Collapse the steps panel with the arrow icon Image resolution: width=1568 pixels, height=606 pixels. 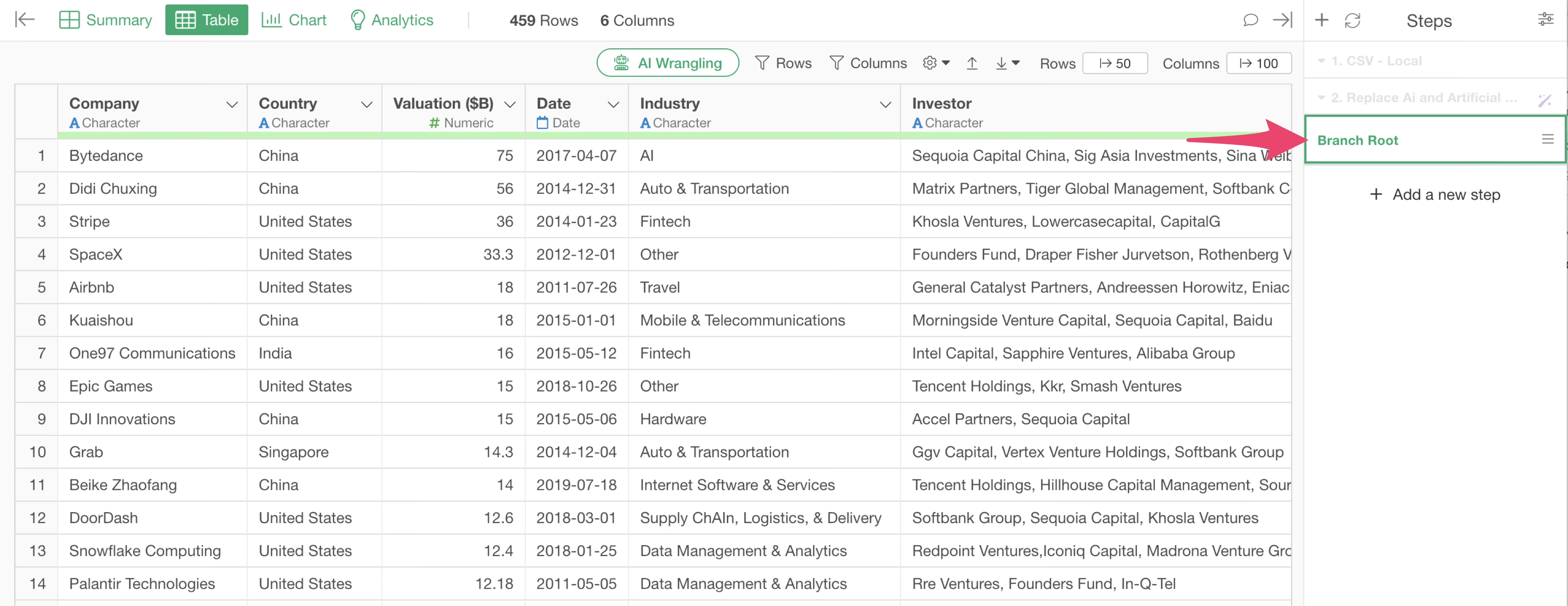point(1283,20)
